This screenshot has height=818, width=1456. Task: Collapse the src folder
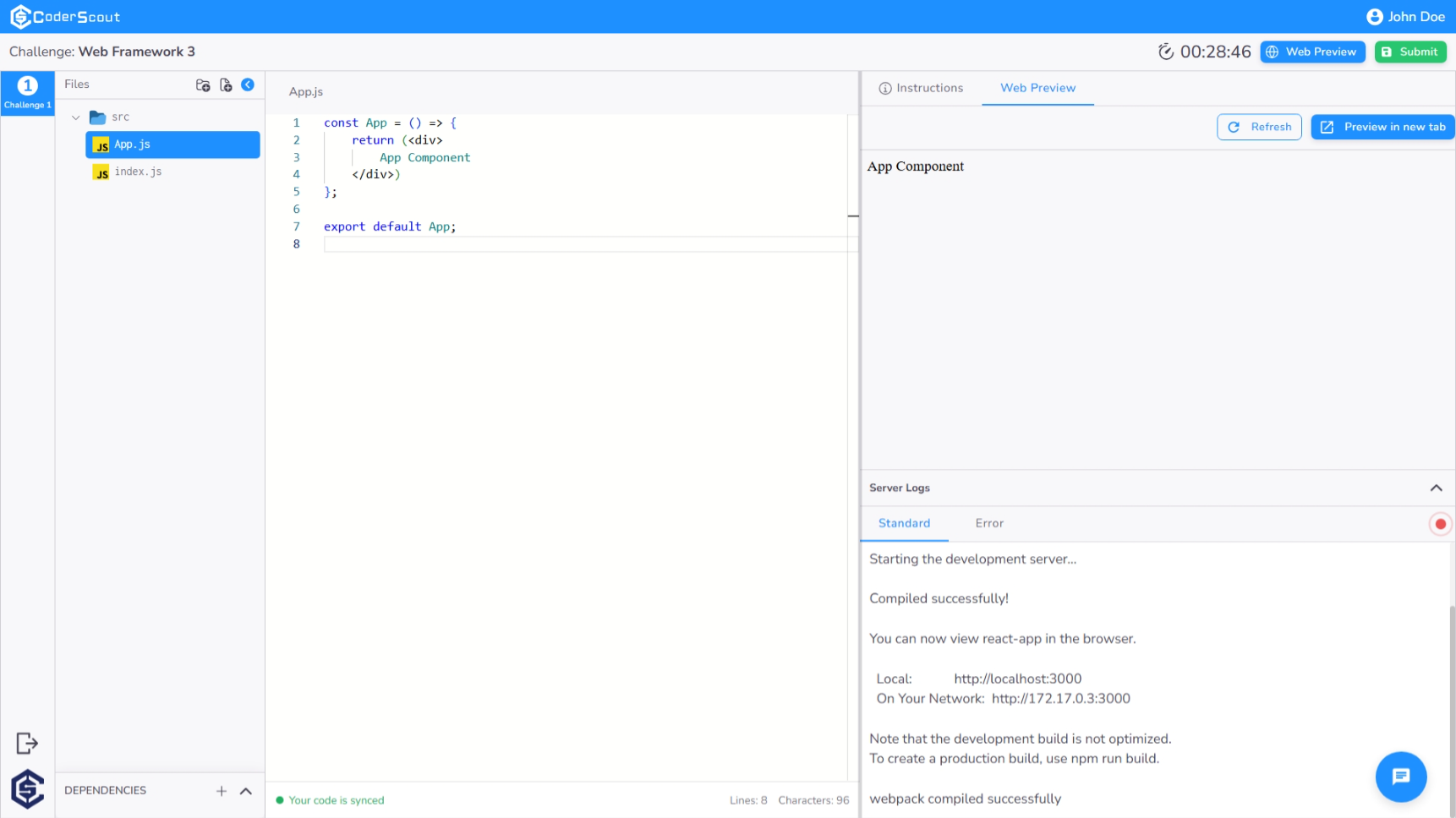tap(75, 117)
